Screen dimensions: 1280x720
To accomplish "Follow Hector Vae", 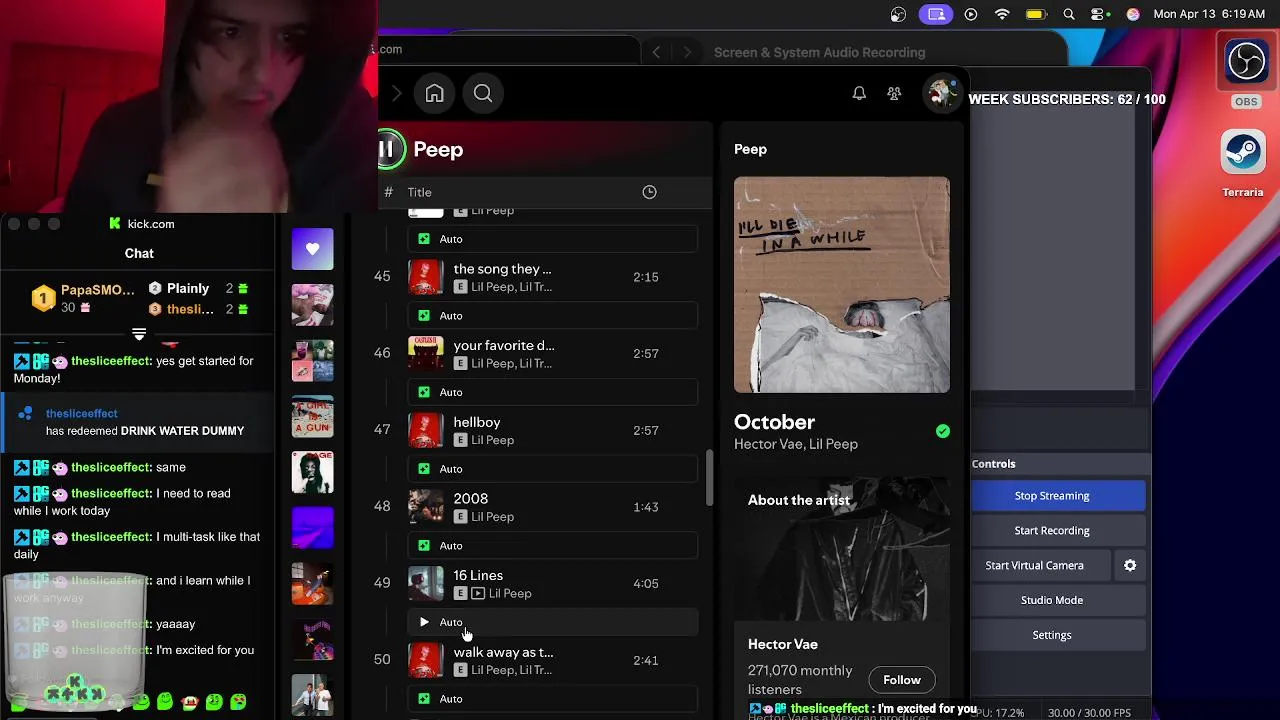I will (x=902, y=680).
